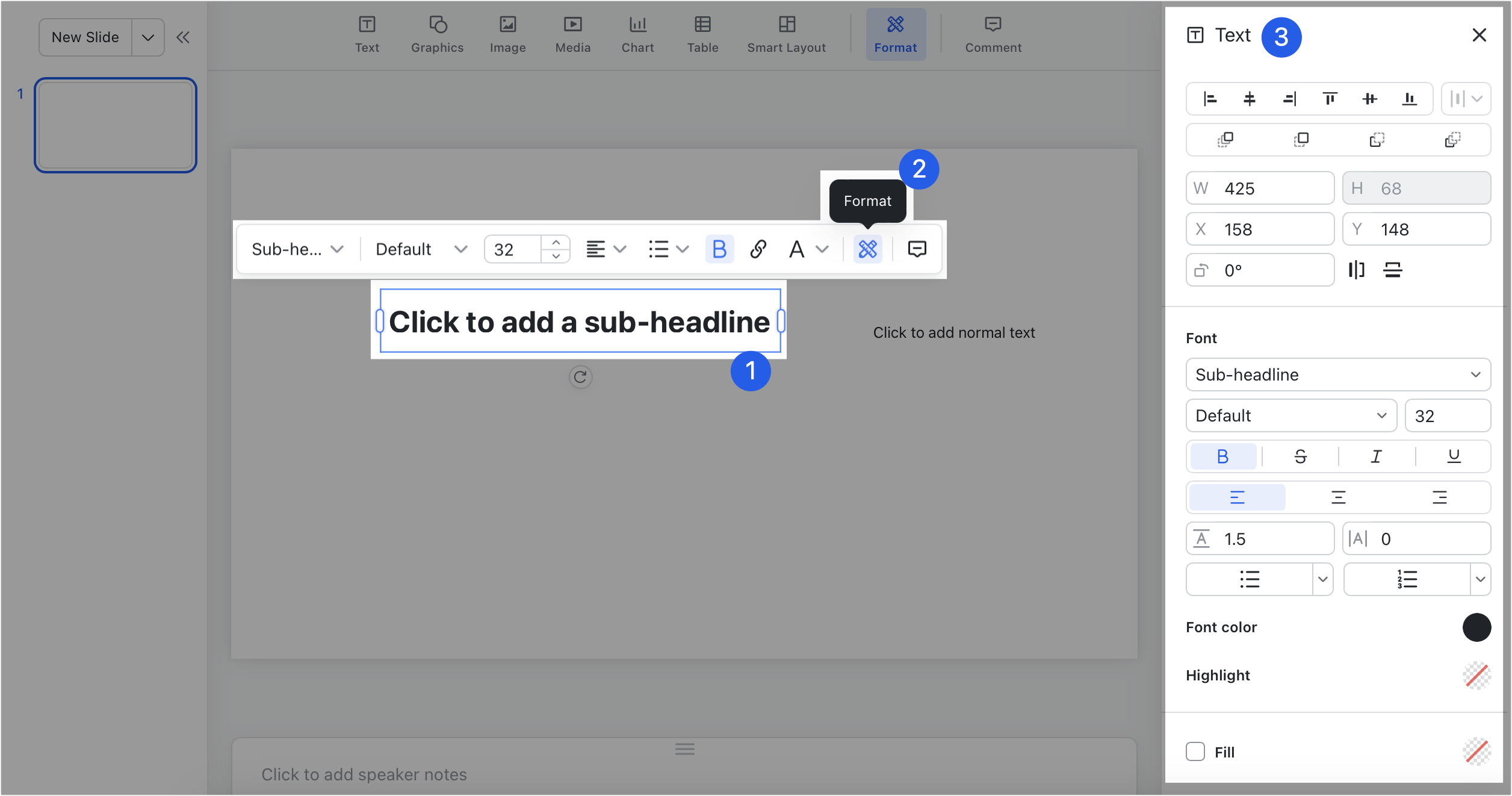
Task: Click the Format icon in the floating toolbar
Action: [x=867, y=249]
